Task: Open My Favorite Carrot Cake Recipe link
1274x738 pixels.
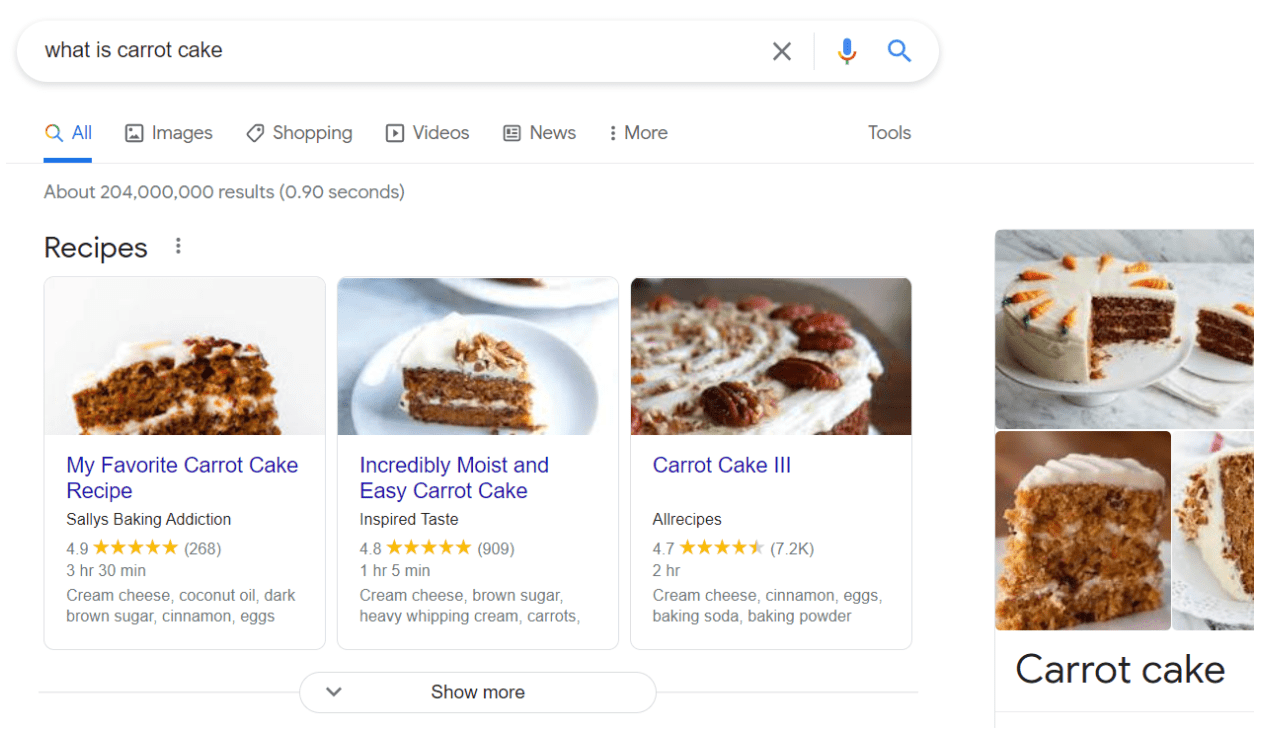Action: tap(182, 478)
